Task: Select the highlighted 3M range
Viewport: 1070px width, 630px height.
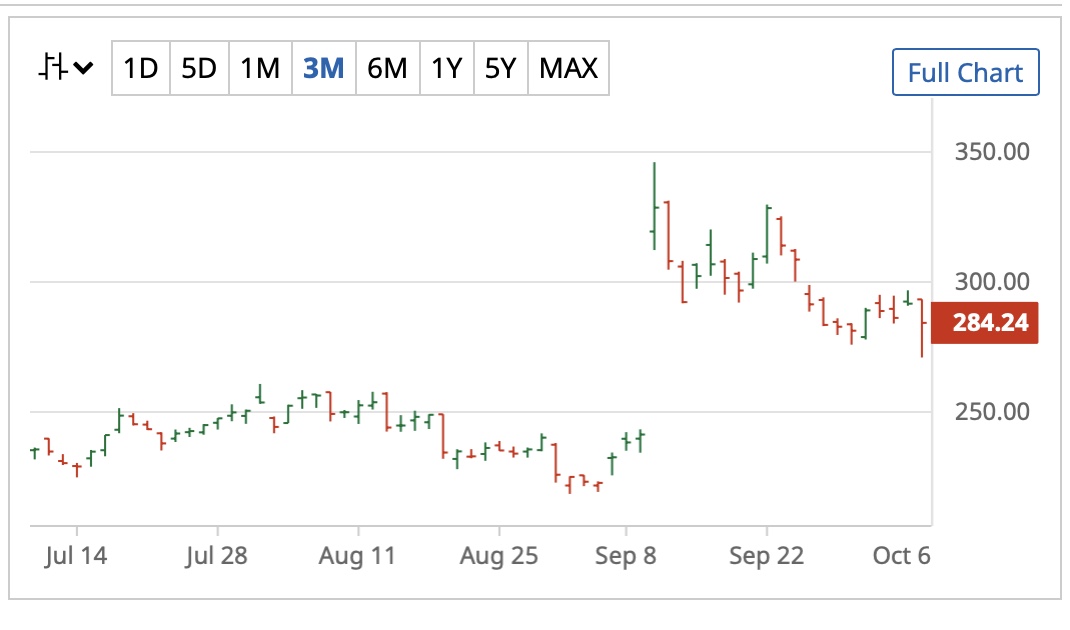Action: 323,68
